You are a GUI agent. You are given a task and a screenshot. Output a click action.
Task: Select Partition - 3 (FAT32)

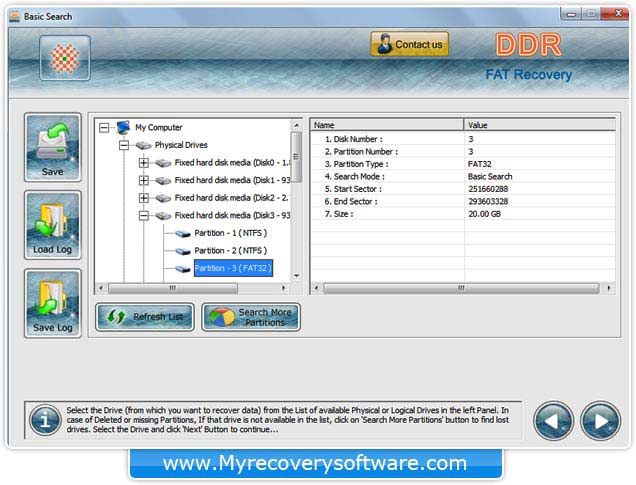[233, 268]
